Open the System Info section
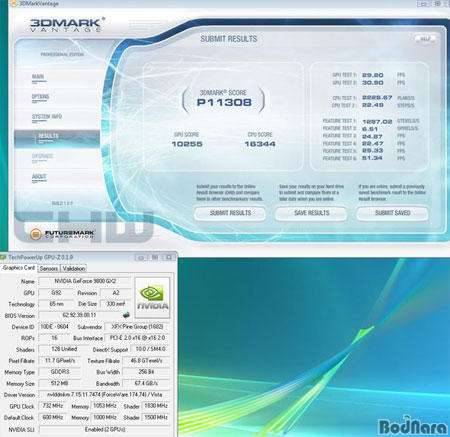This screenshot has height=437, width=450. 47,117
